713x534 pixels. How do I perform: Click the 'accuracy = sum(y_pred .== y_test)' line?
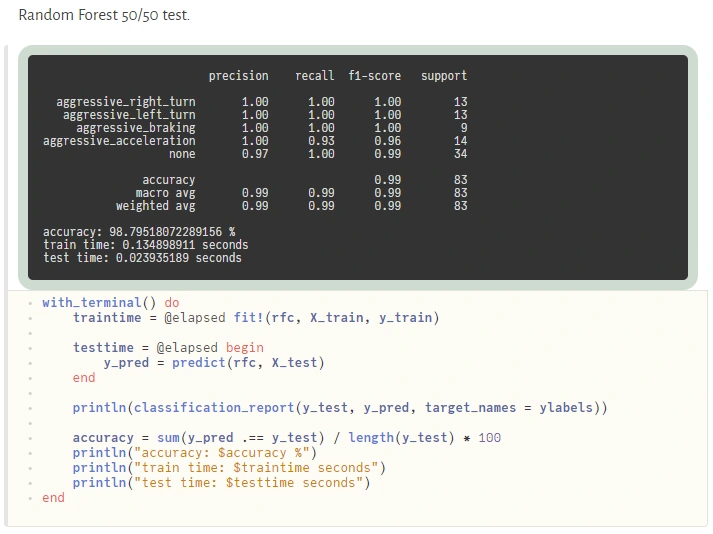coord(286,438)
